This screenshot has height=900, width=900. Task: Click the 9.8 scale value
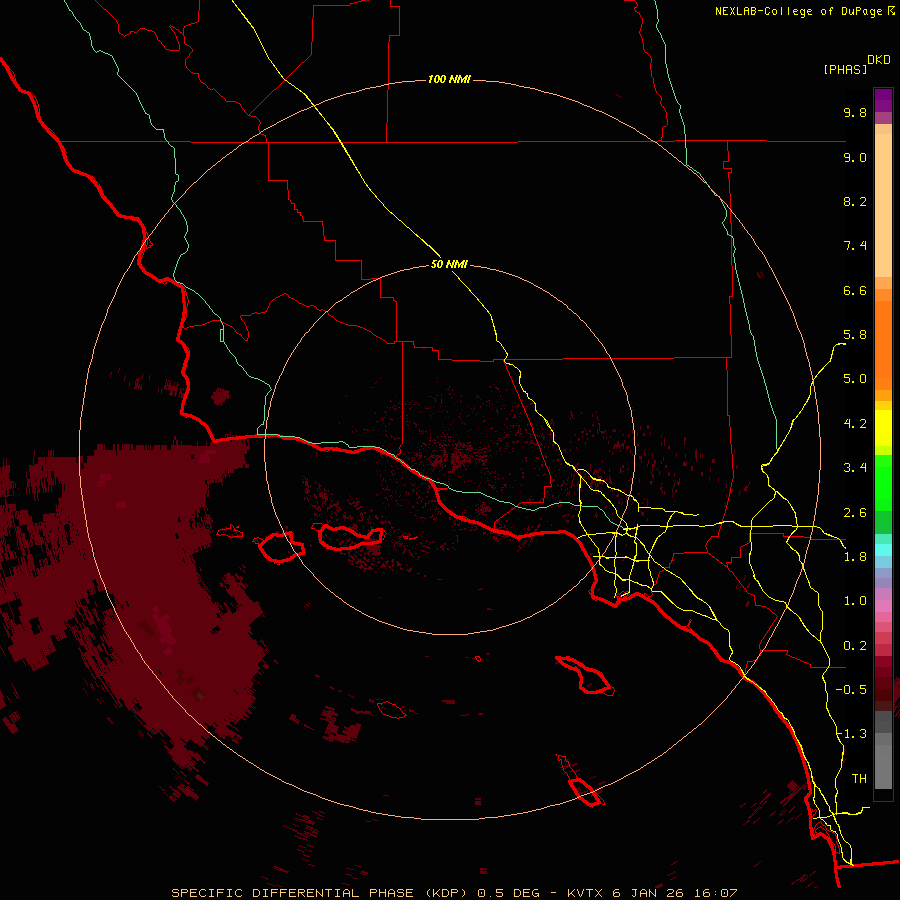855,113
